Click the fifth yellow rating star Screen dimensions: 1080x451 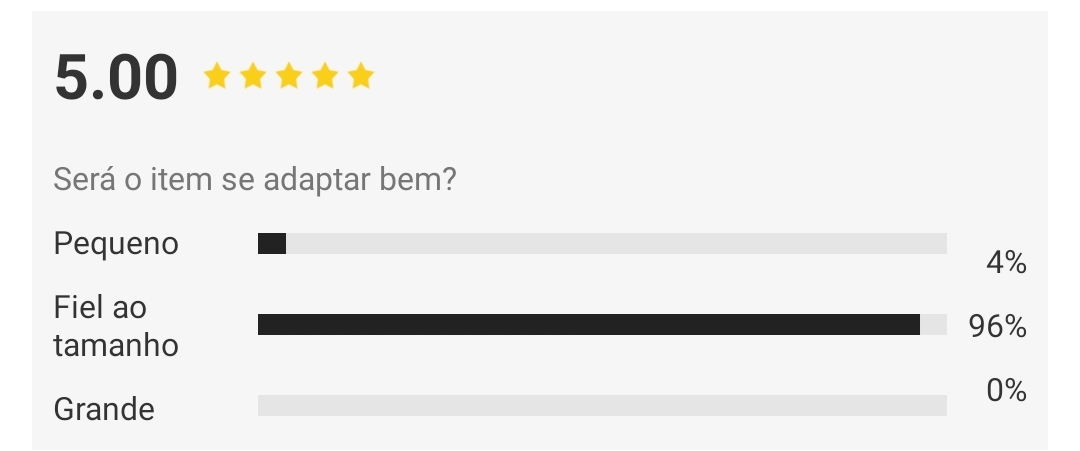pyautogui.click(x=360, y=76)
